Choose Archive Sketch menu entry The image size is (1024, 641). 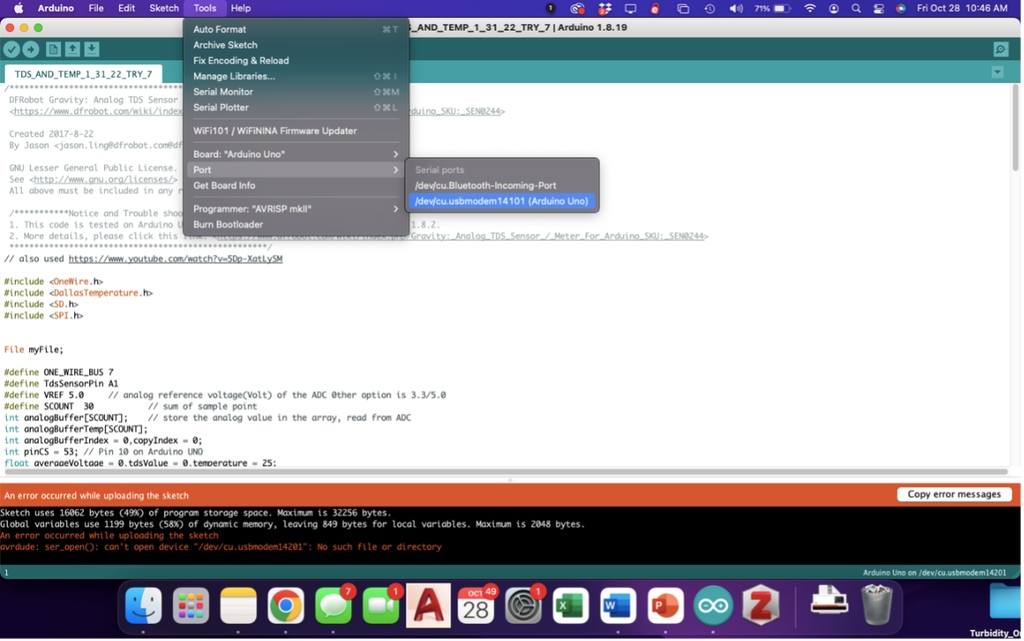pos(296,45)
